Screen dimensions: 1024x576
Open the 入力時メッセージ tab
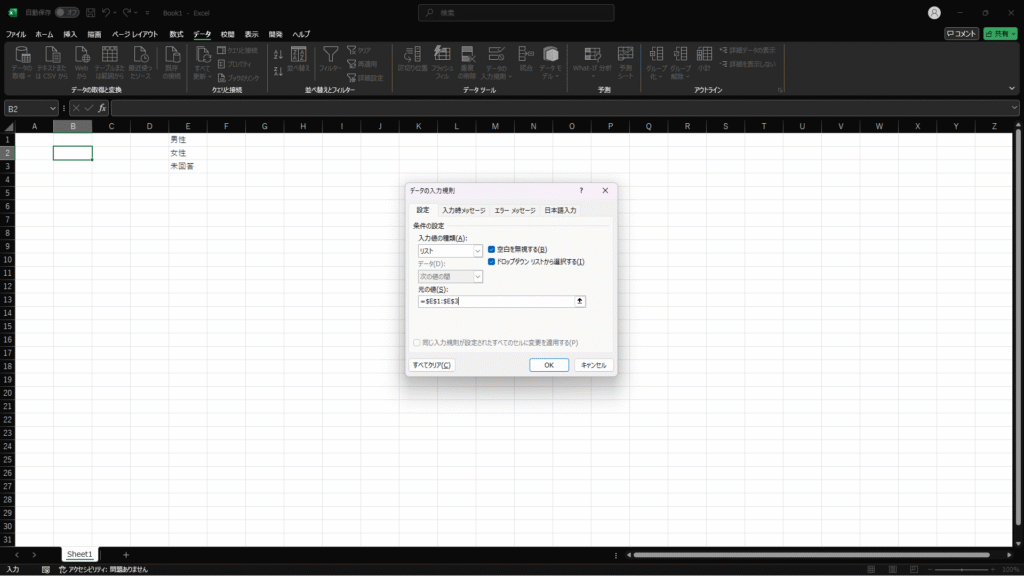pos(463,210)
